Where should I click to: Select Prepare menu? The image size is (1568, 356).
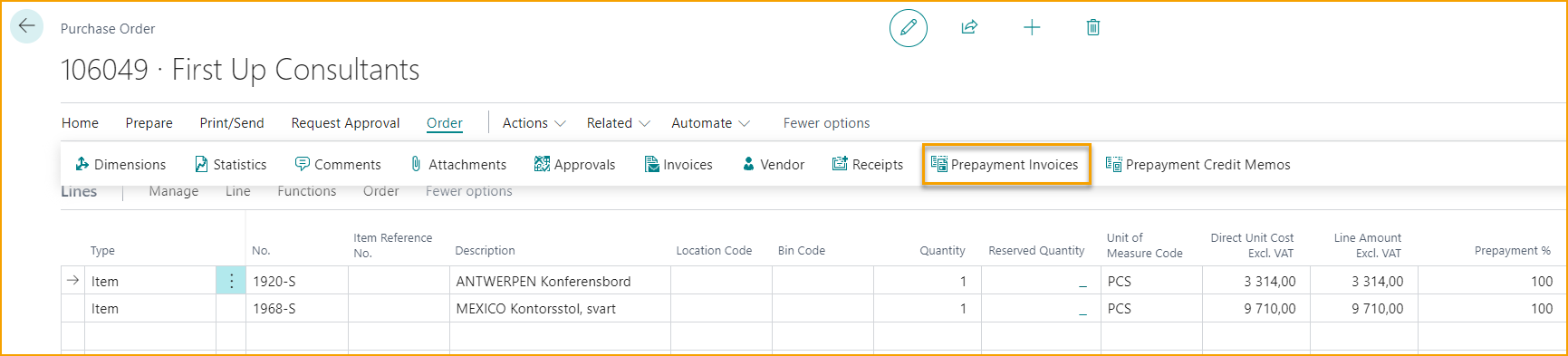[x=149, y=123]
